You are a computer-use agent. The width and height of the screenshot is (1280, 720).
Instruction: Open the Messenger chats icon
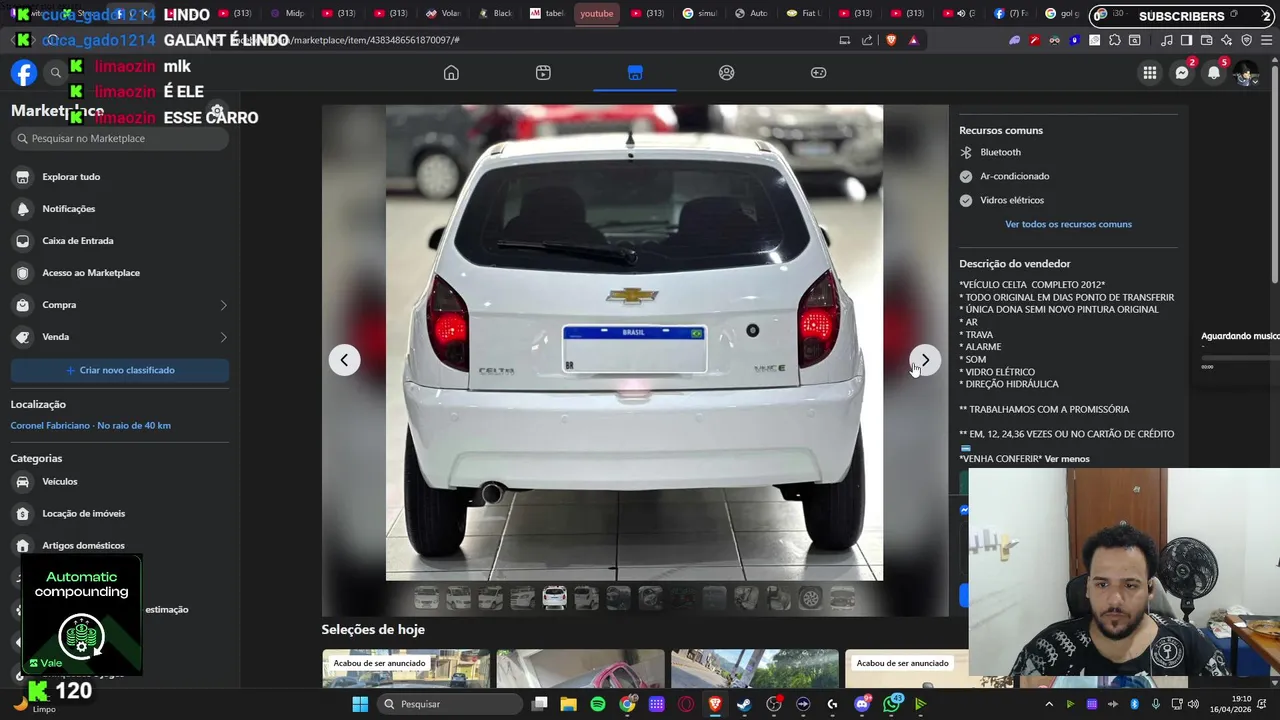click(1182, 73)
